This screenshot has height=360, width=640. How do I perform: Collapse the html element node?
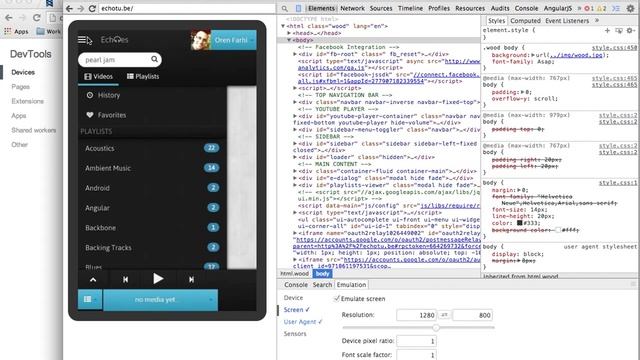[x=282, y=26]
